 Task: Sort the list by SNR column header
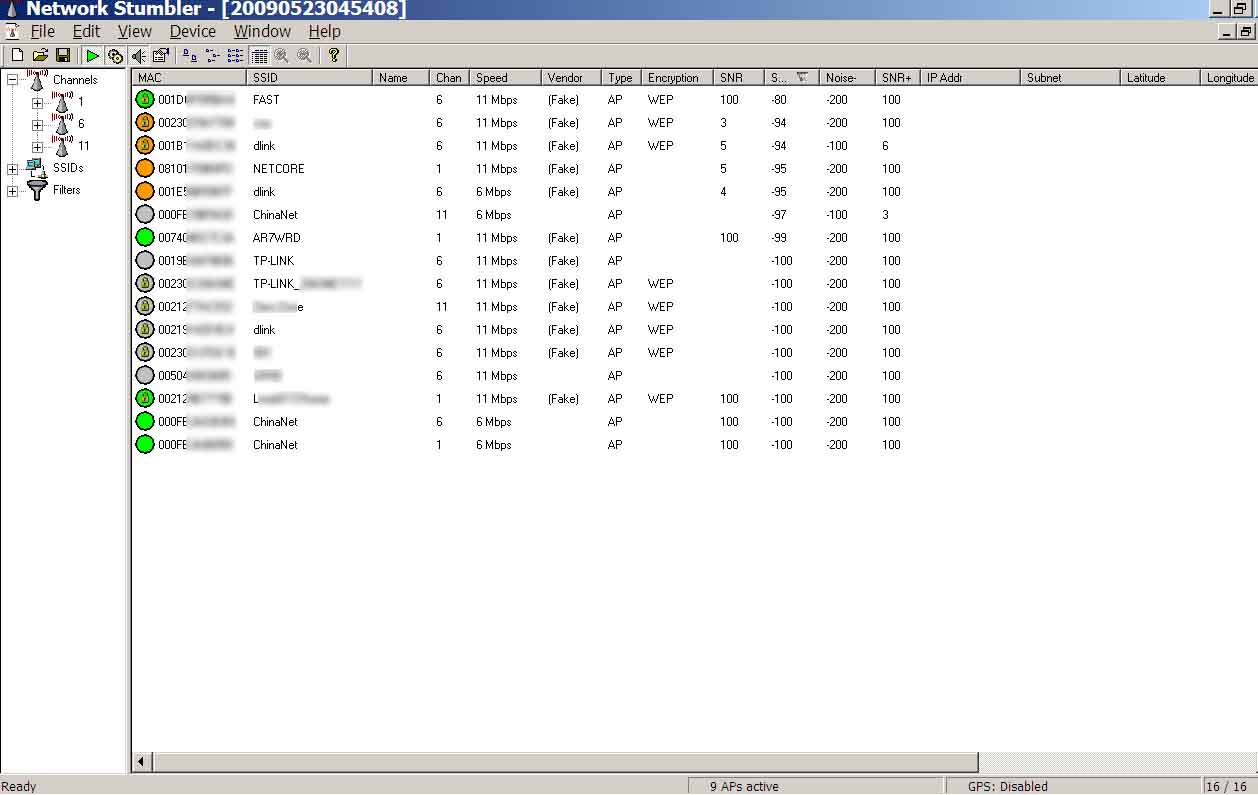click(739, 77)
